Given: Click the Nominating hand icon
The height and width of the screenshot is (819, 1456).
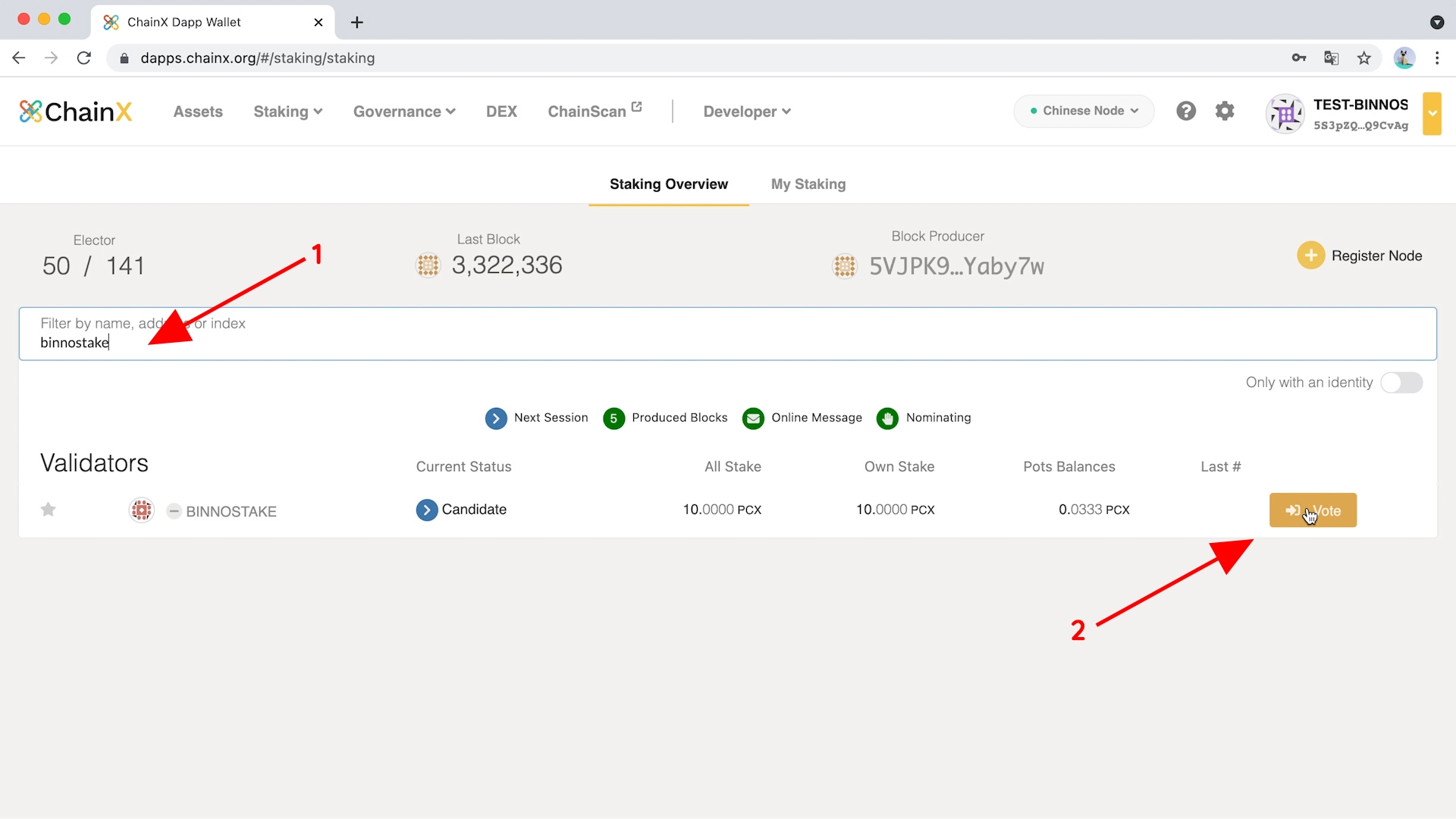Looking at the screenshot, I should pyautogui.click(x=887, y=418).
